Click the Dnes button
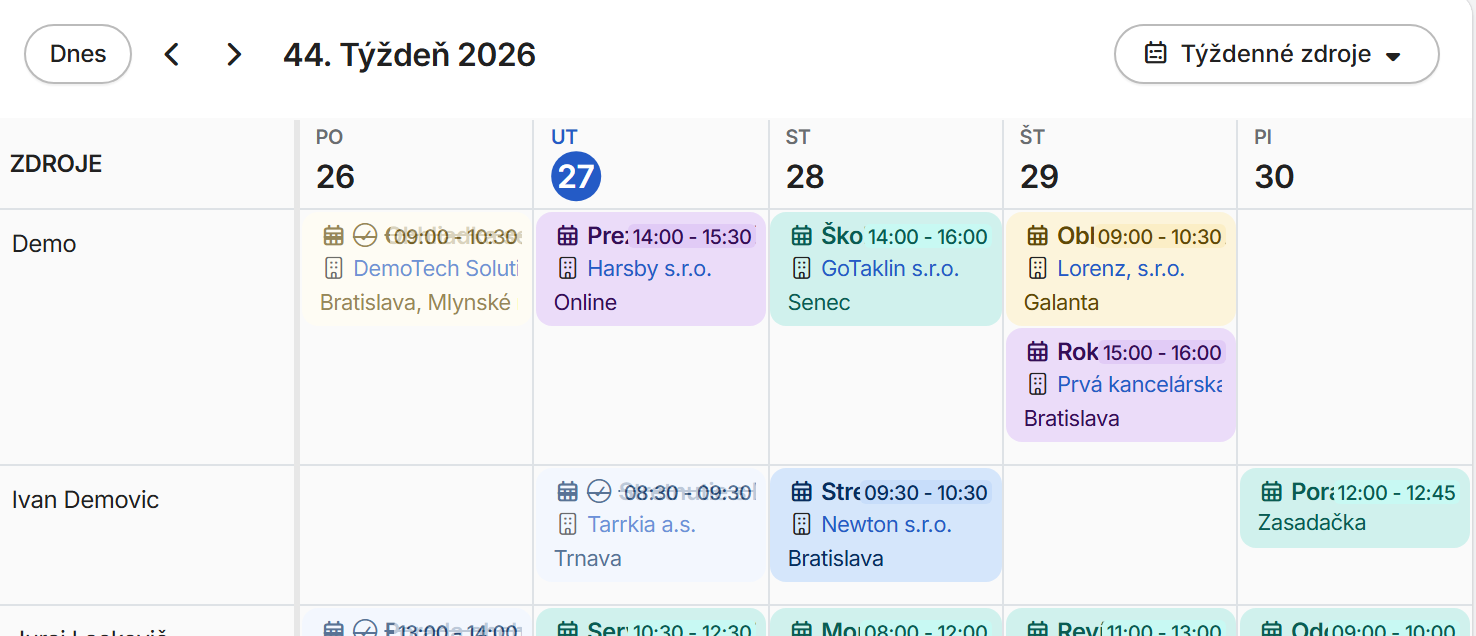This screenshot has height=636, width=1476. point(78,54)
